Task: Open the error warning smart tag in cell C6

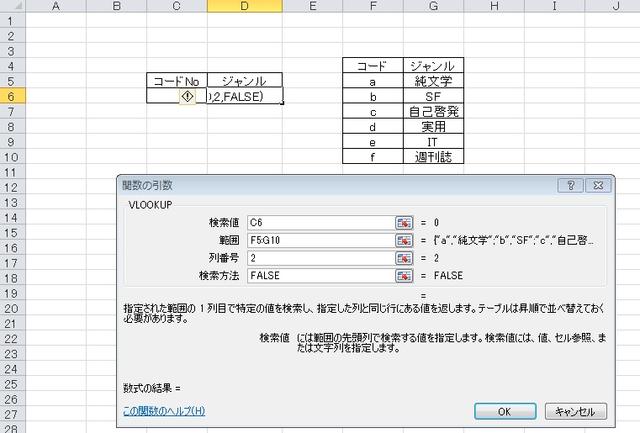Action: click(x=187, y=97)
